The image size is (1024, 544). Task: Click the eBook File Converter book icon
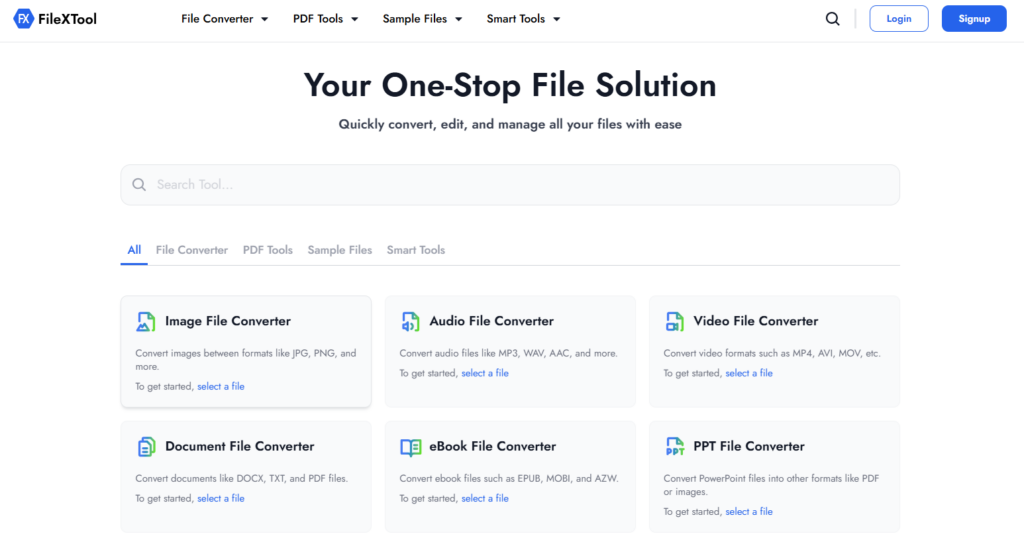coord(411,447)
